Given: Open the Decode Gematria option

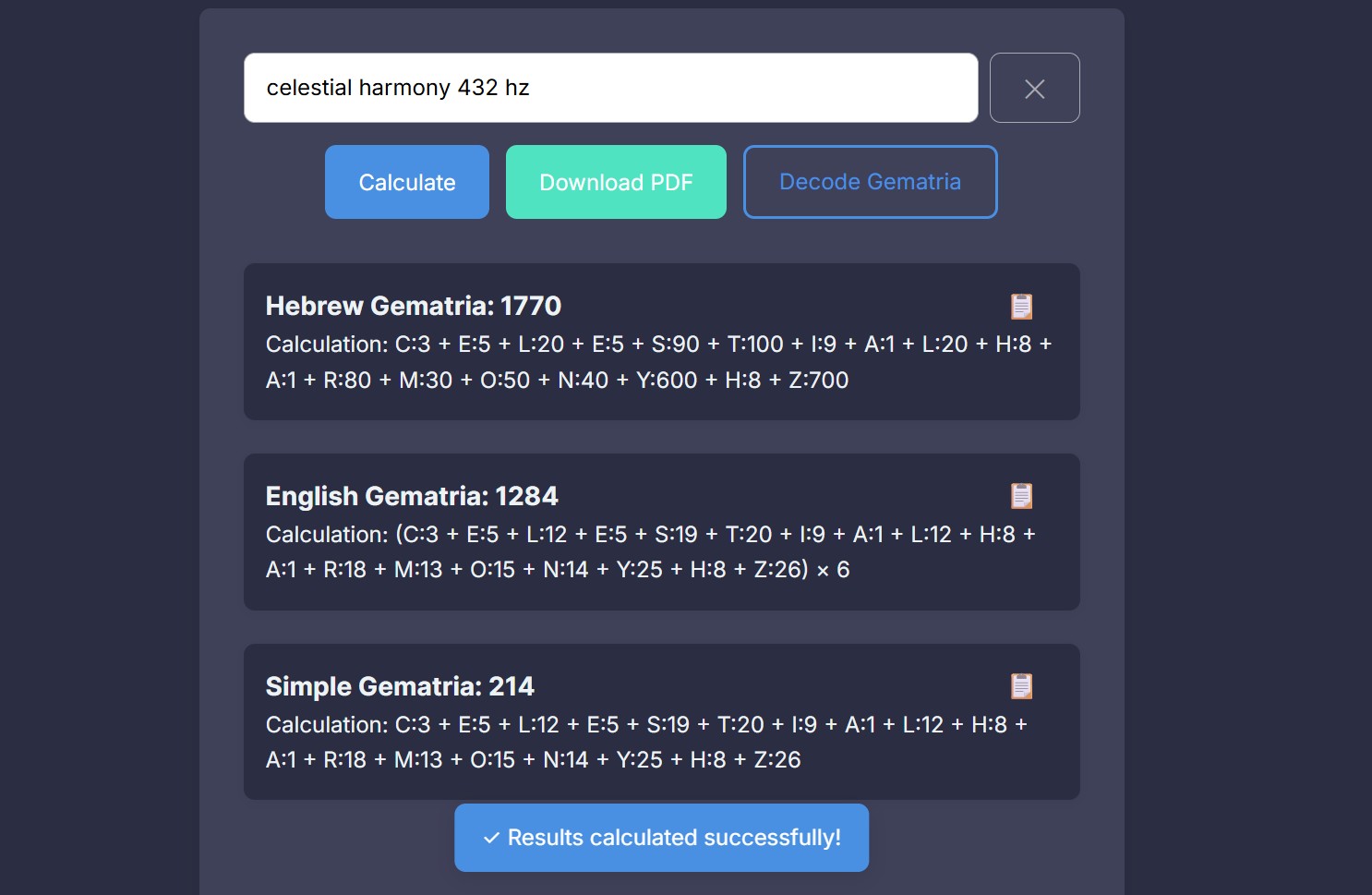Looking at the screenshot, I should [871, 182].
